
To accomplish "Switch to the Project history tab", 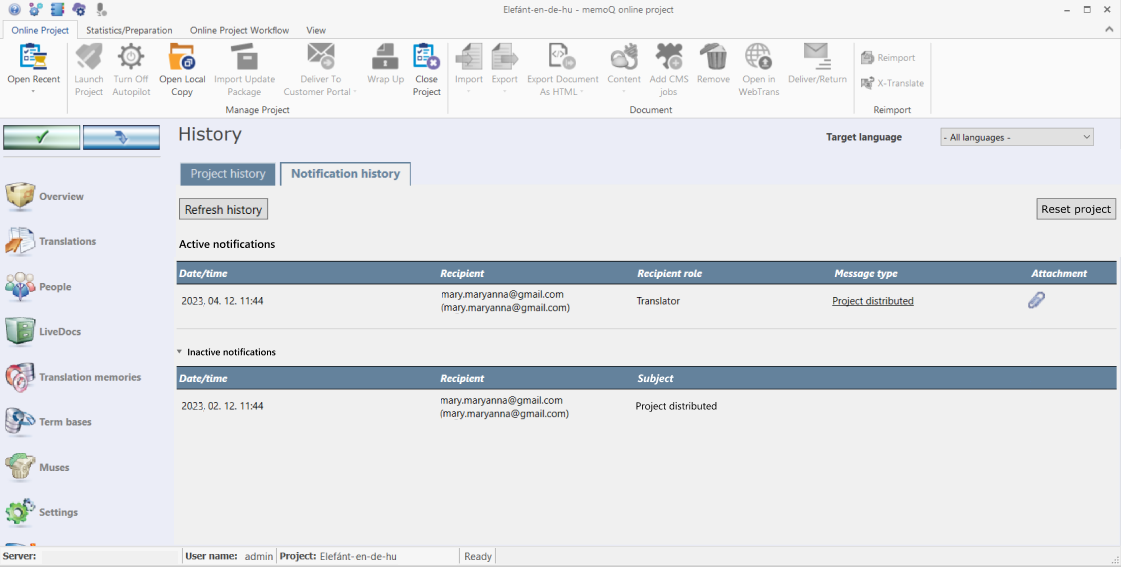I will pos(228,174).
